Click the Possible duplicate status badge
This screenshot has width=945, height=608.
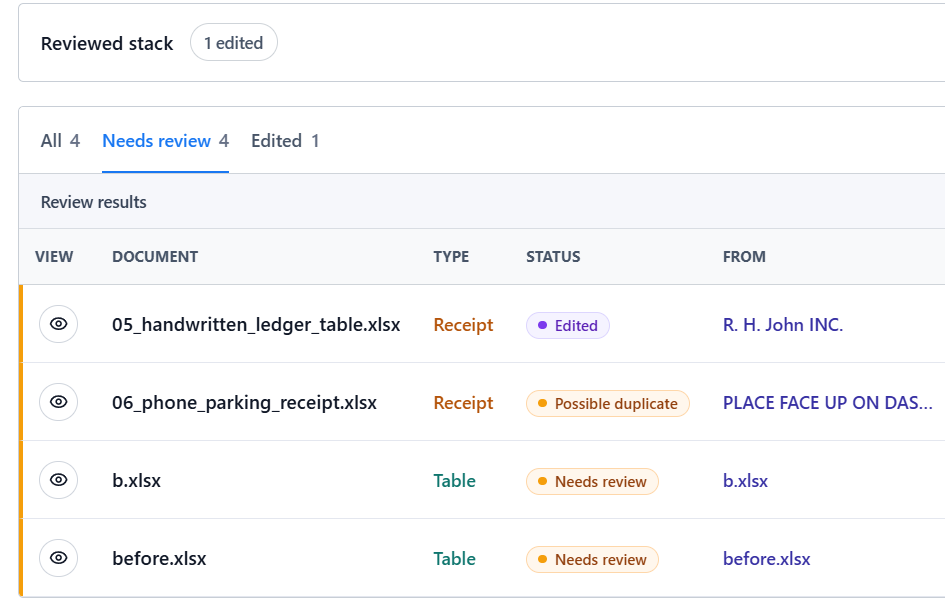coord(608,404)
